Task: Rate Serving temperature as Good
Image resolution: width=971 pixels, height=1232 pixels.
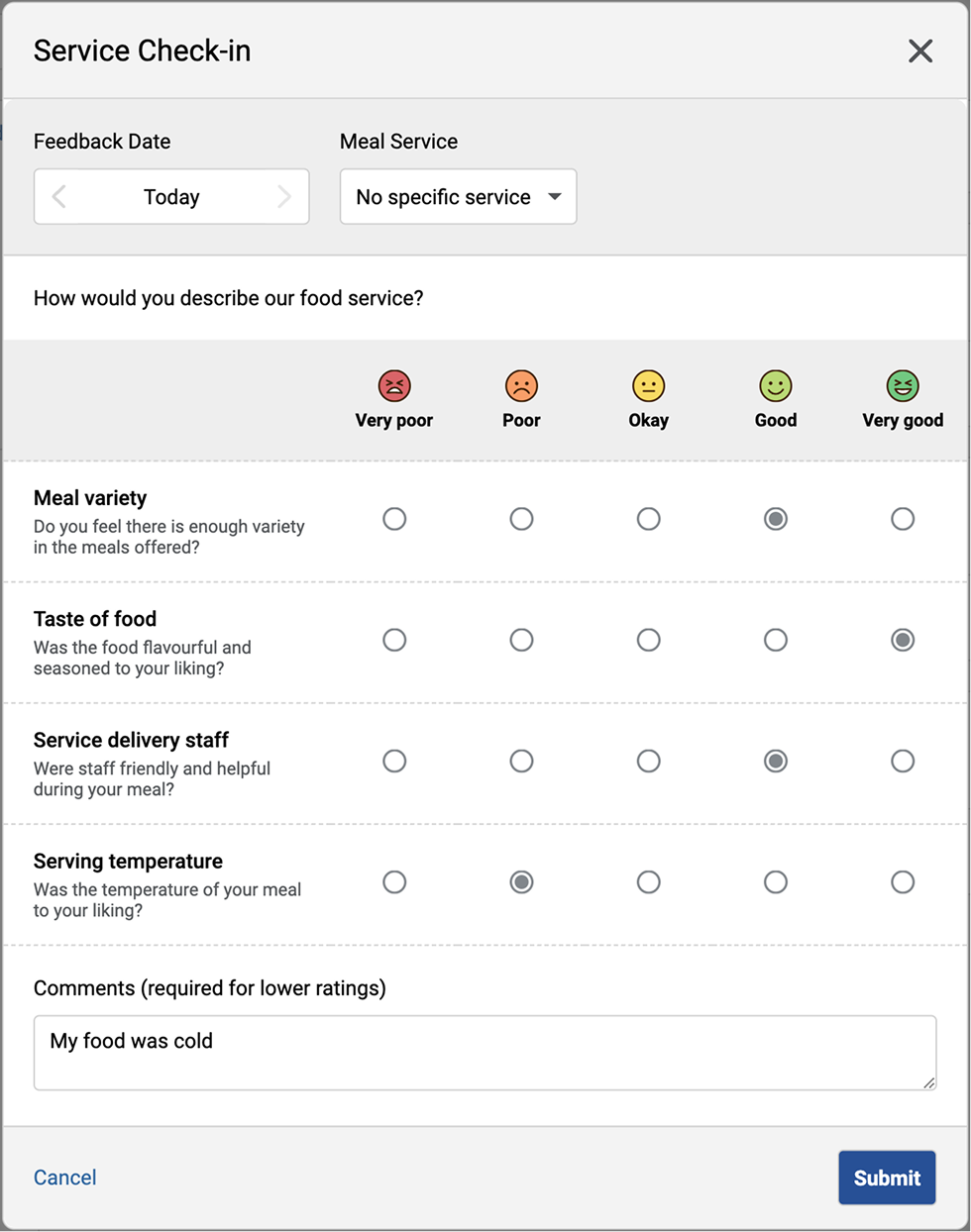Action: tap(776, 881)
